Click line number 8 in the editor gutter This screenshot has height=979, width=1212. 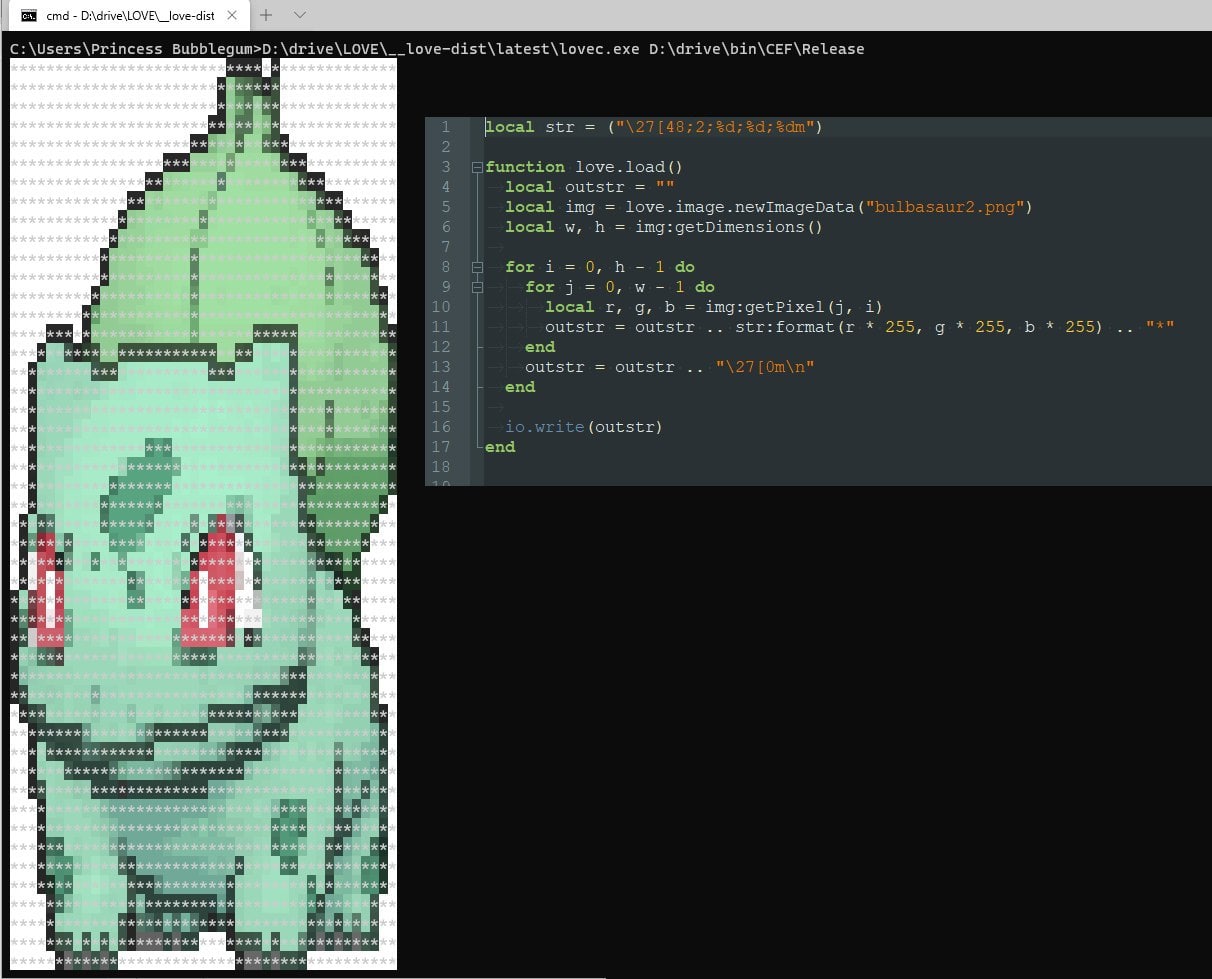click(x=446, y=267)
